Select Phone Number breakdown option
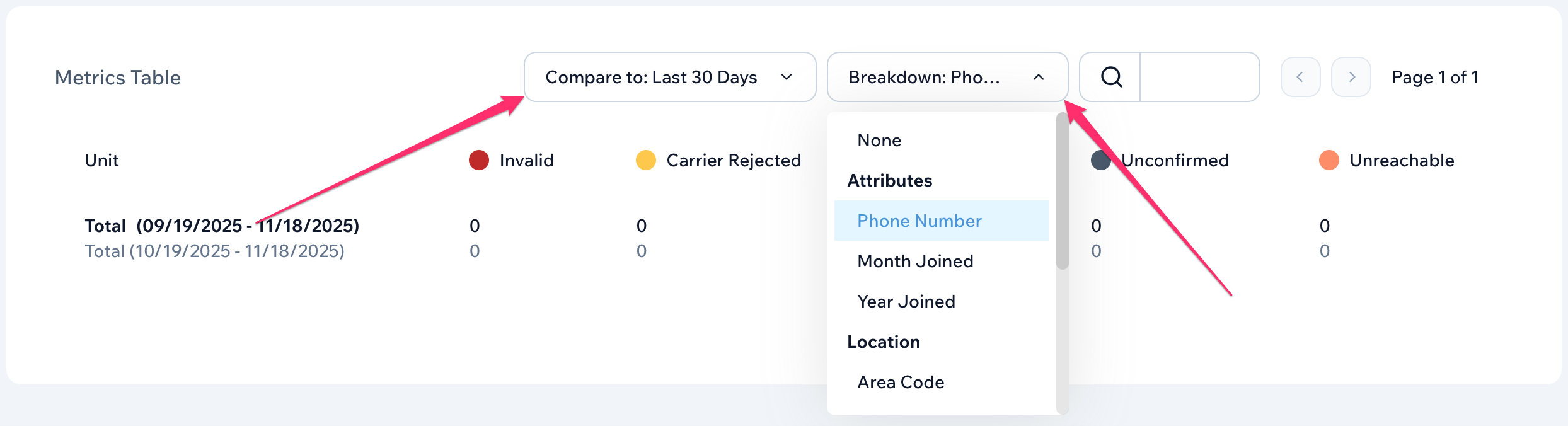Screen dimensions: 1568x426 click(x=919, y=221)
